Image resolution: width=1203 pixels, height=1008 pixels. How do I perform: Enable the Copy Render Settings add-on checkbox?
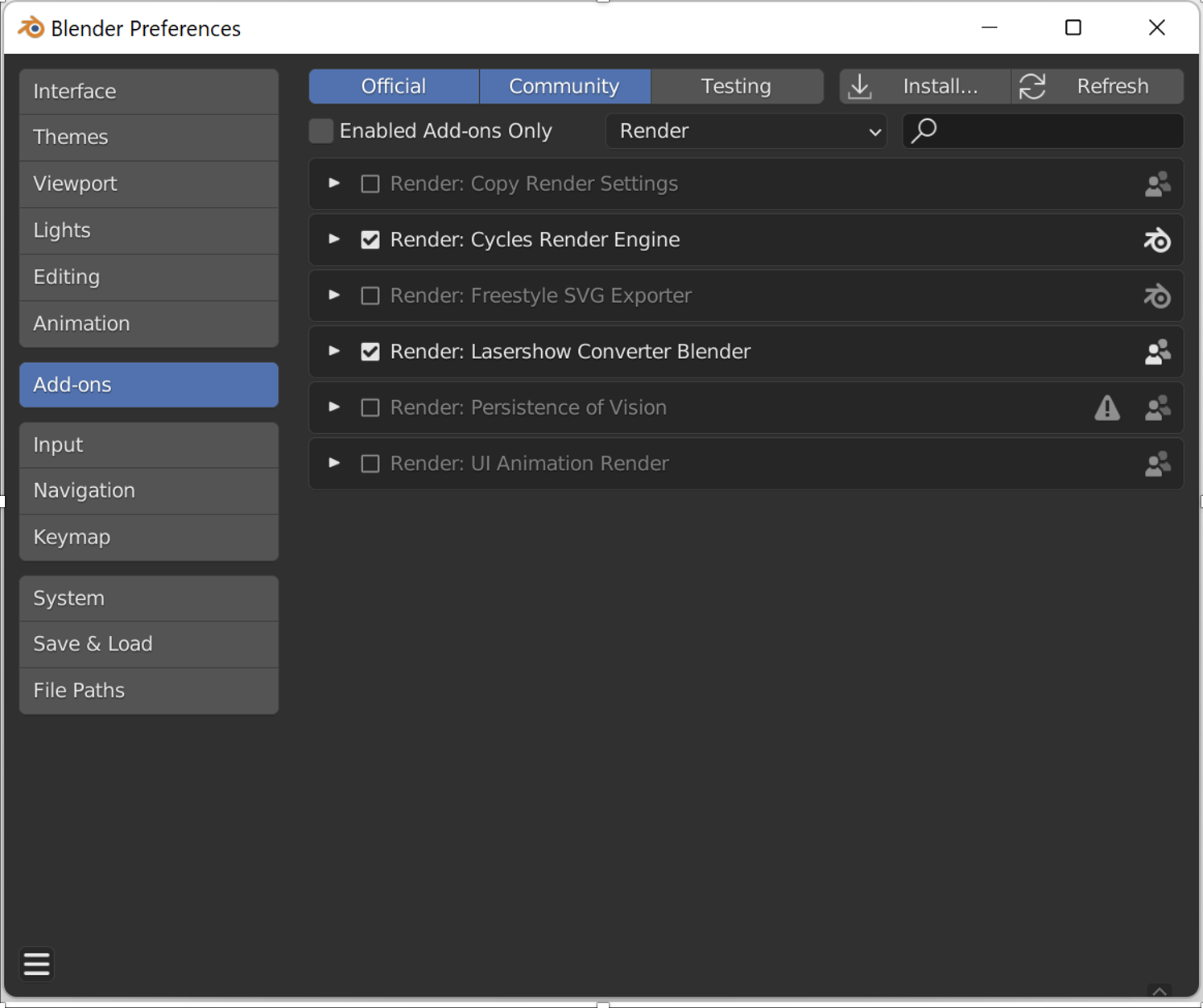click(x=370, y=184)
